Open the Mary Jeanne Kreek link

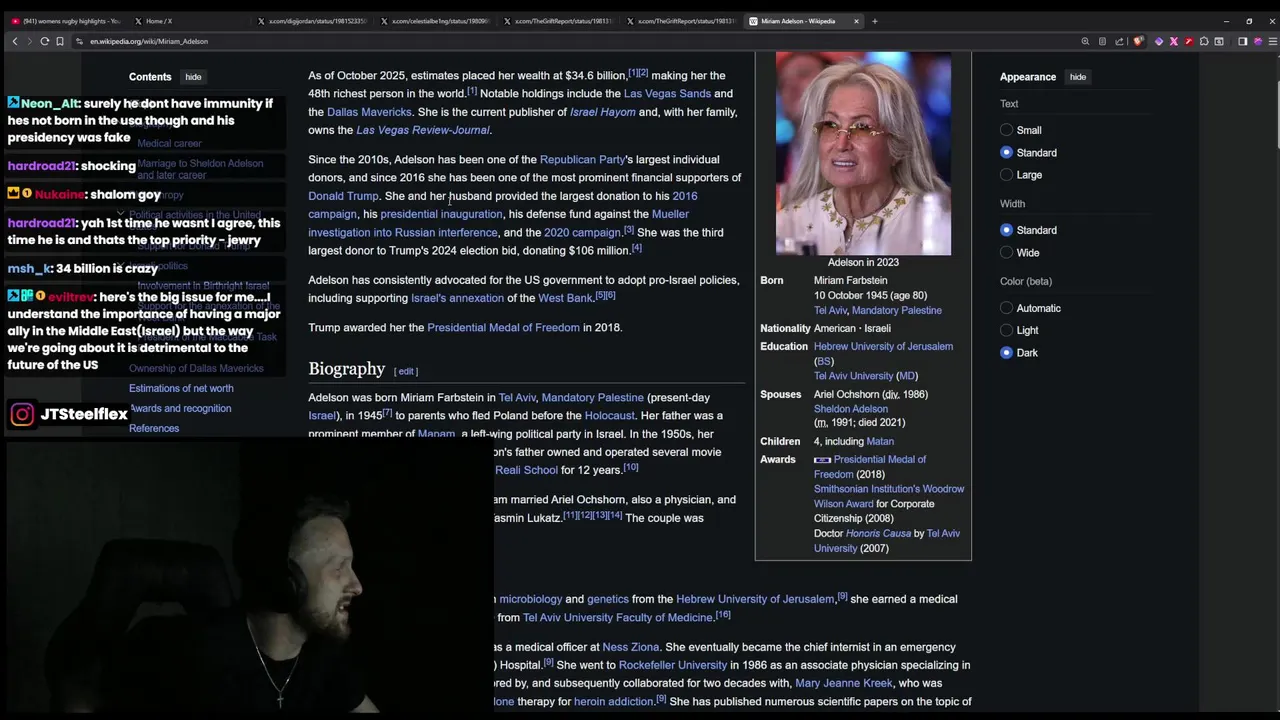[843, 683]
